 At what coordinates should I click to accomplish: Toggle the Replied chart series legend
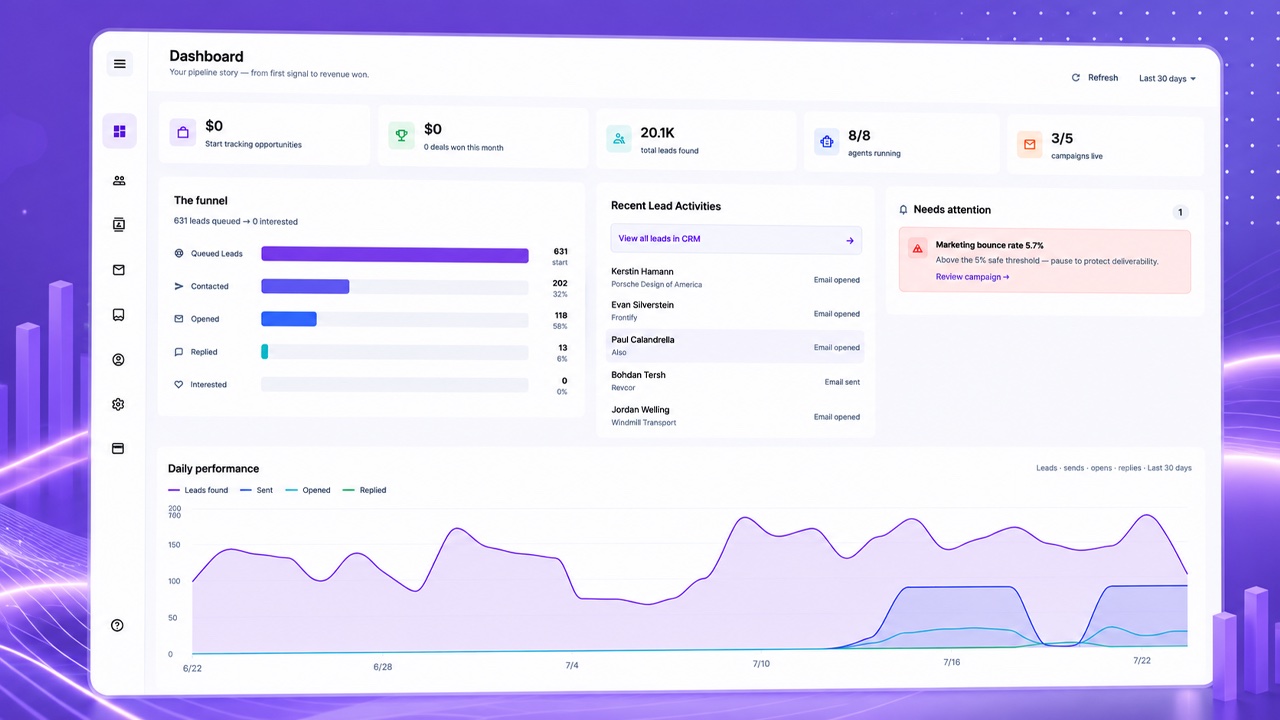click(x=364, y=490)
